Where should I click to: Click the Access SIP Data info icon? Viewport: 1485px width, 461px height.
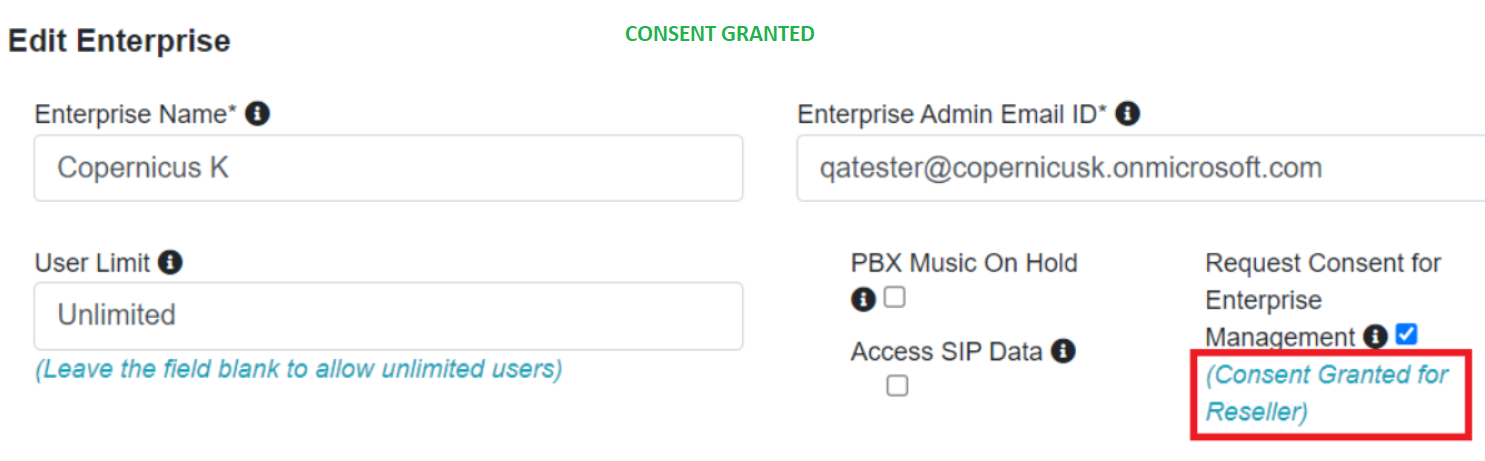[1063, 351]
